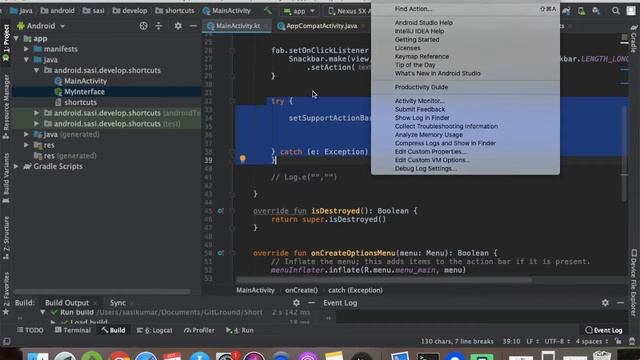Select the Build Output tab
The image size is (640, 360).
[67, 303]
